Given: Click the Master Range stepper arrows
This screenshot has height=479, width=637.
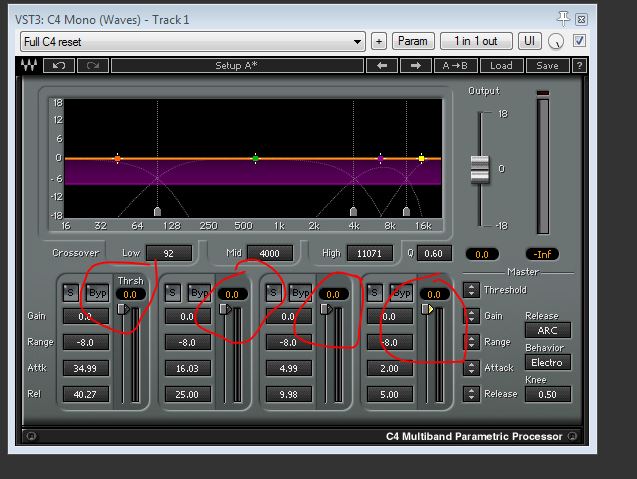Looking at the screenshot, I should (x=471, y=342).
